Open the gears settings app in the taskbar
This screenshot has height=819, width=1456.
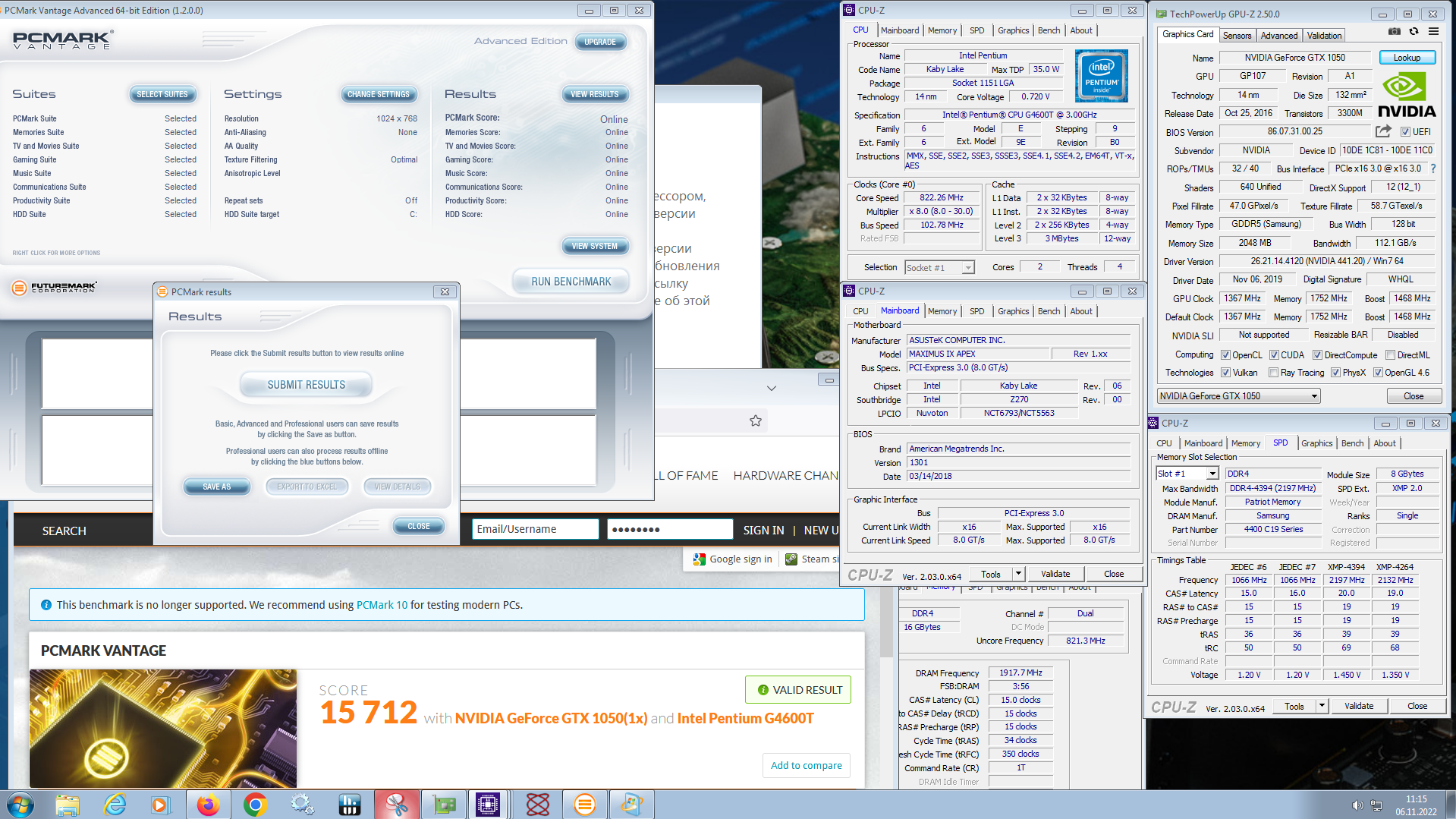click(x=302, y=805)
